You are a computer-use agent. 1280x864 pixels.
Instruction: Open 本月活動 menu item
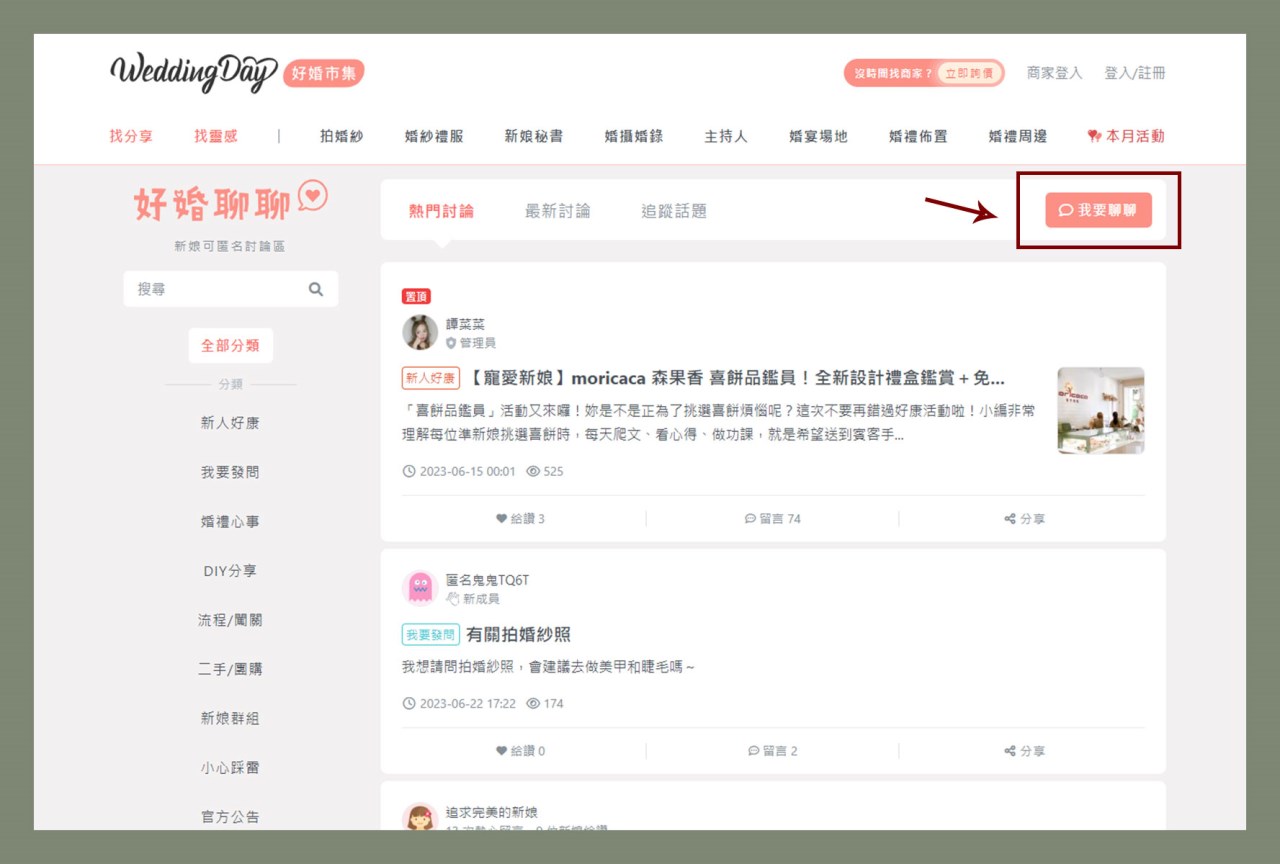pyautogui.click(x=1126, y=136)
